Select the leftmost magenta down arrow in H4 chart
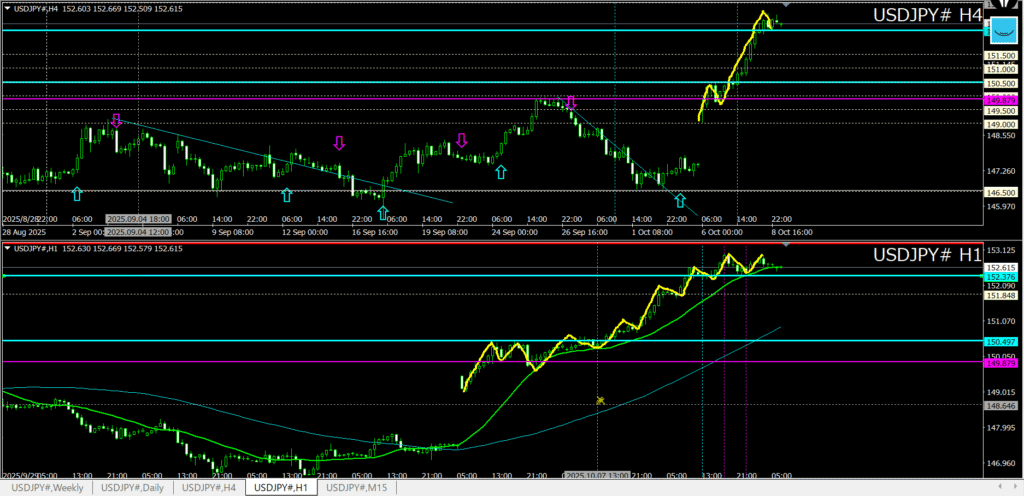This screenshot has width=1024, height=496. click(116, 121)
